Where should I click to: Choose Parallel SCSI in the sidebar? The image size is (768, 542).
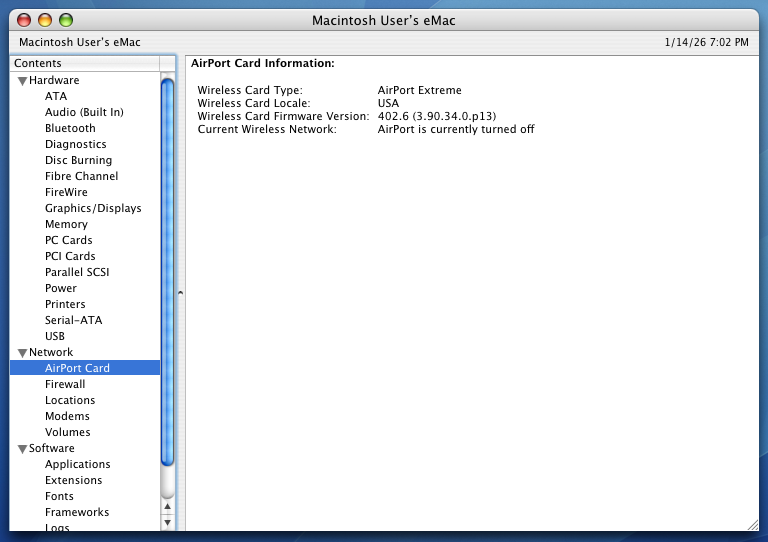click(x=77, y=272)
